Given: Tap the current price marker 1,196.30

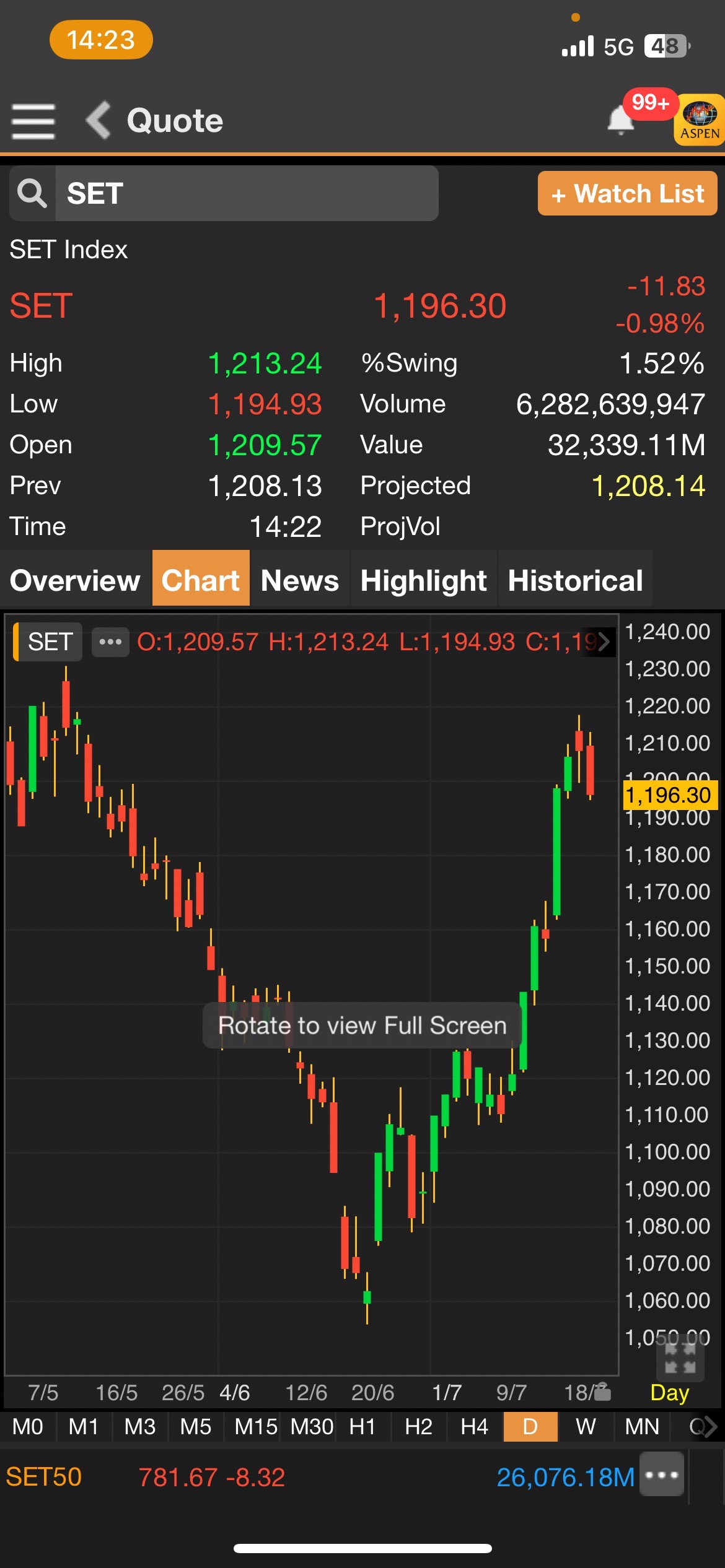Looking at the screenshot, I should tap(669, 795).
